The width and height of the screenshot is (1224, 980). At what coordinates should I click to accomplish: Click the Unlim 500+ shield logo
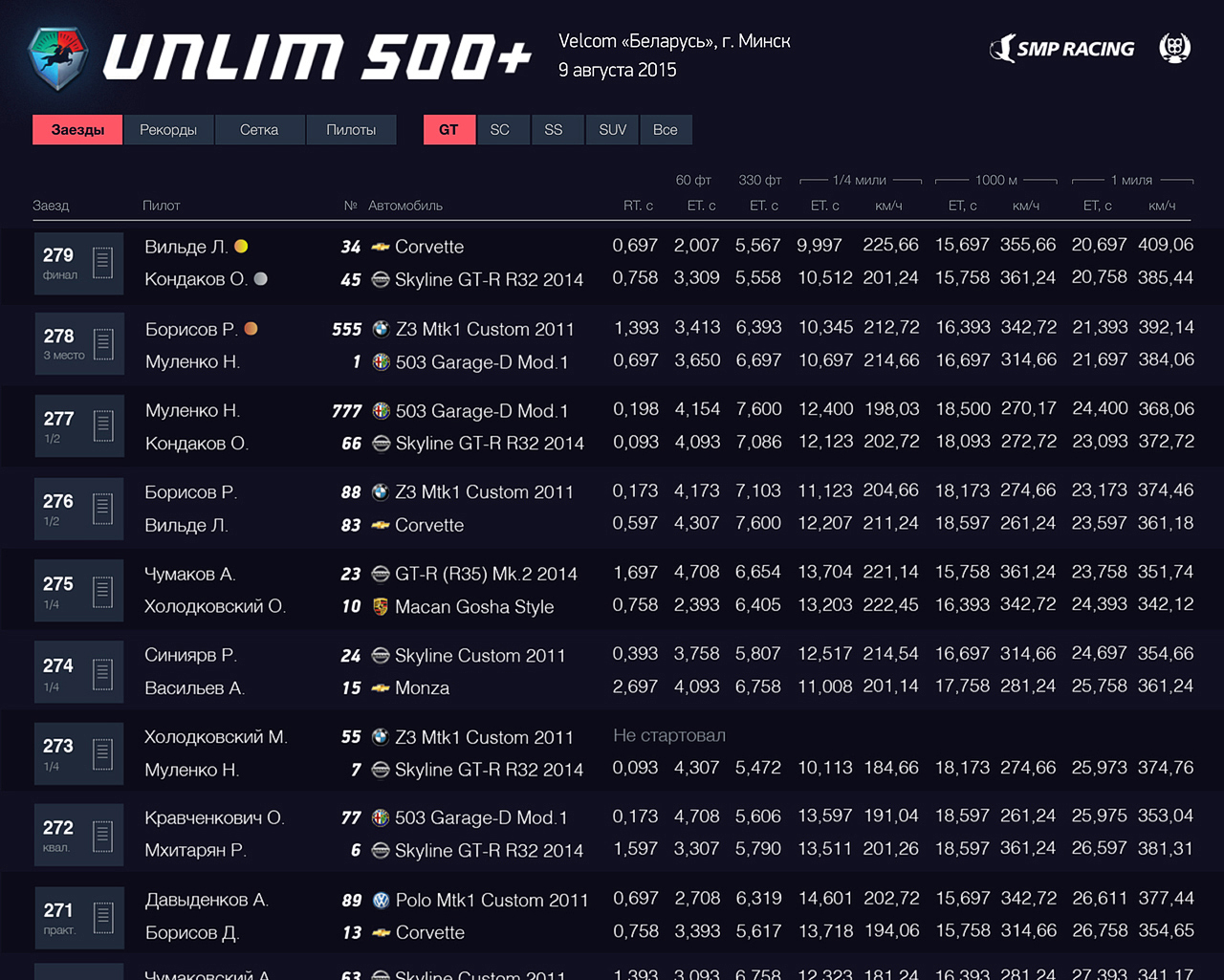point(58,57)
